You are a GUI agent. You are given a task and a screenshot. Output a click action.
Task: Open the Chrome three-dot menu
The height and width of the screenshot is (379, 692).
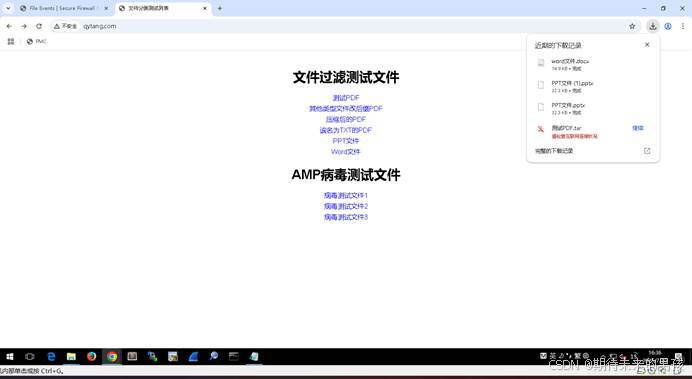click(x=683, y=26)
